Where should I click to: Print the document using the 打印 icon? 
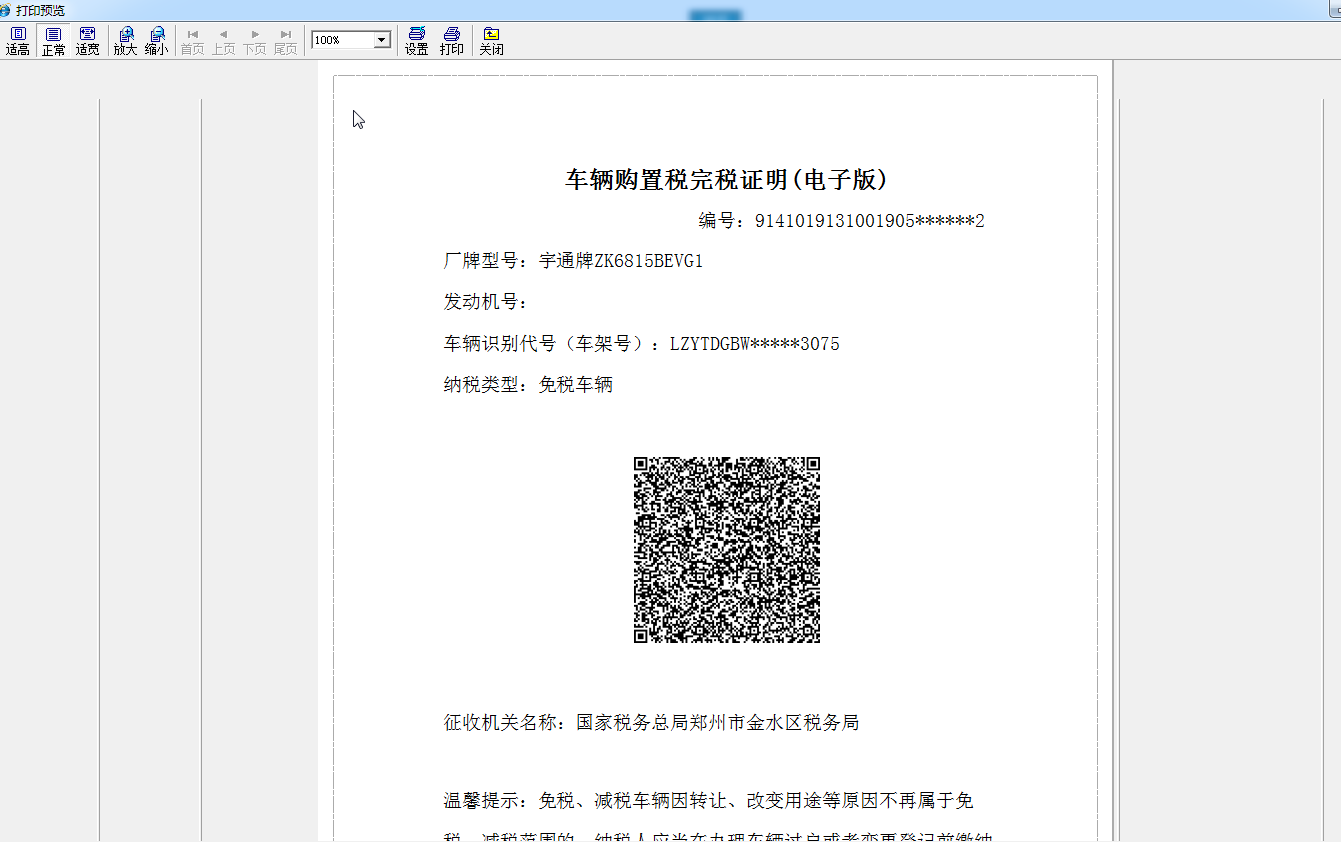(451, 40)
